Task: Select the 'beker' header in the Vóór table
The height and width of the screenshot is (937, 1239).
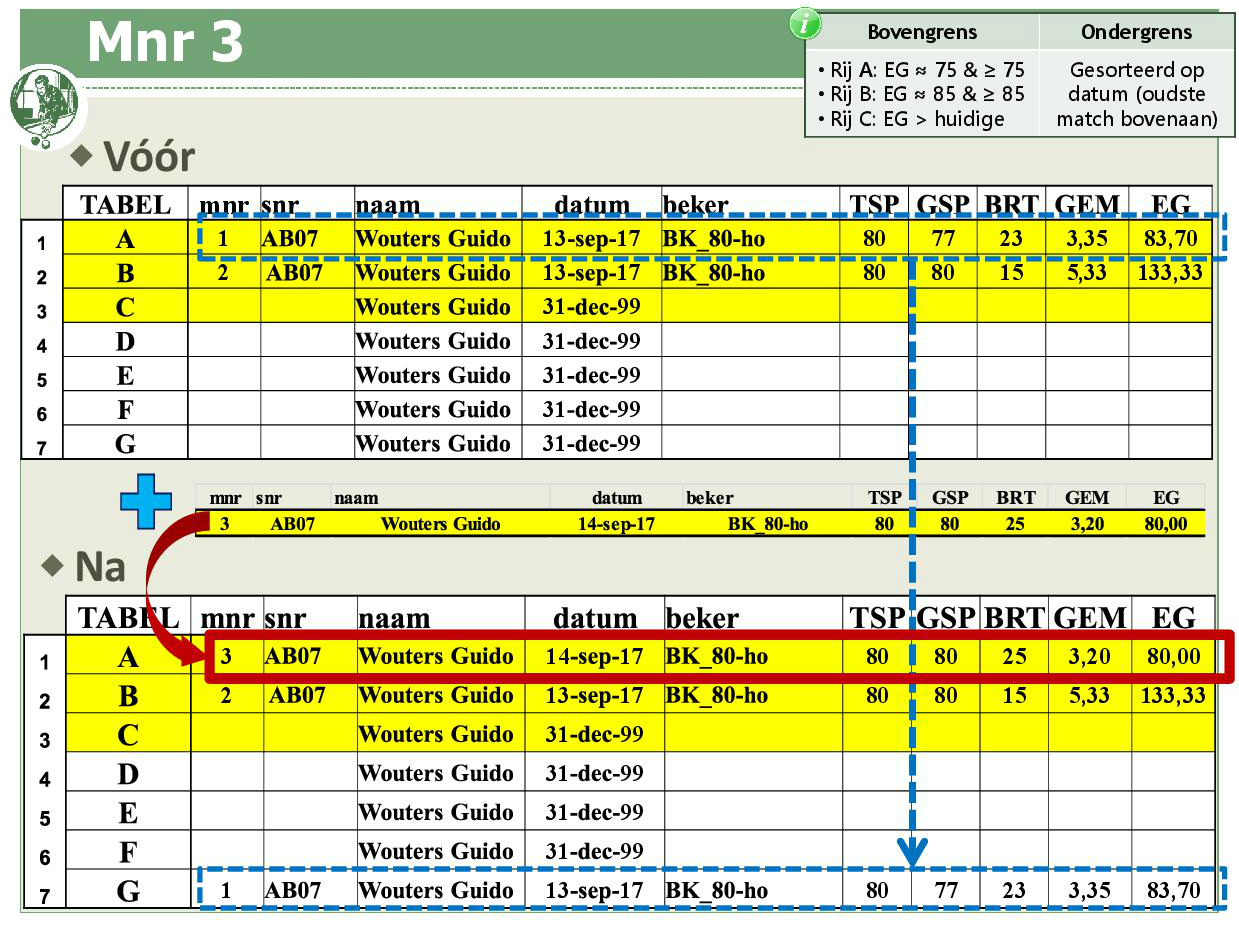Action: 696,205
